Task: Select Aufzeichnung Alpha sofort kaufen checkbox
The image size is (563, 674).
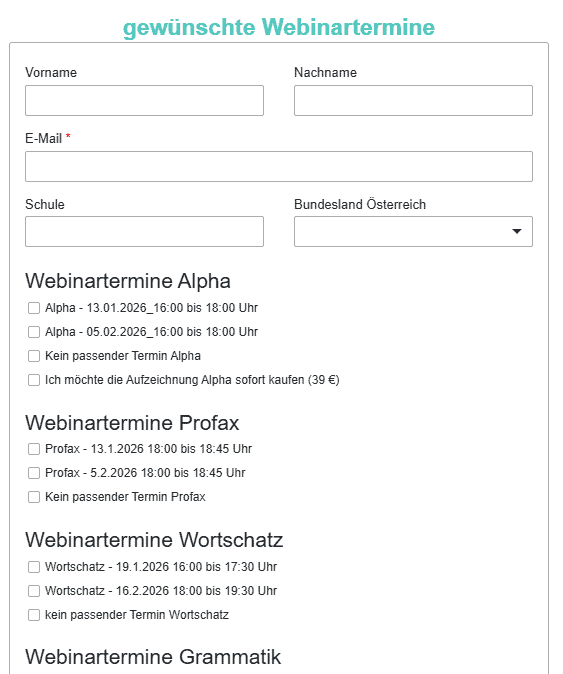Action: (x=34, y=380)
